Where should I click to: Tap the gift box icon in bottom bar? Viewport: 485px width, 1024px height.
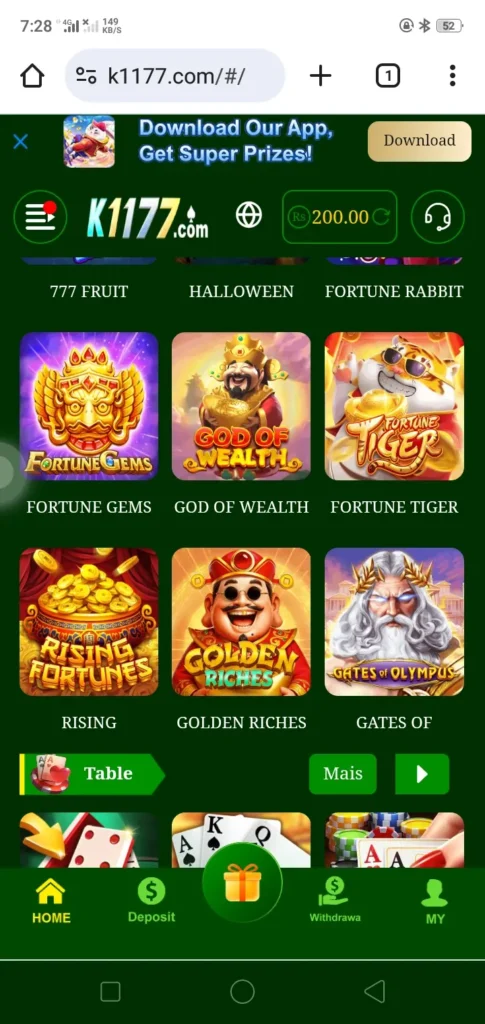[x=242, y=883]
